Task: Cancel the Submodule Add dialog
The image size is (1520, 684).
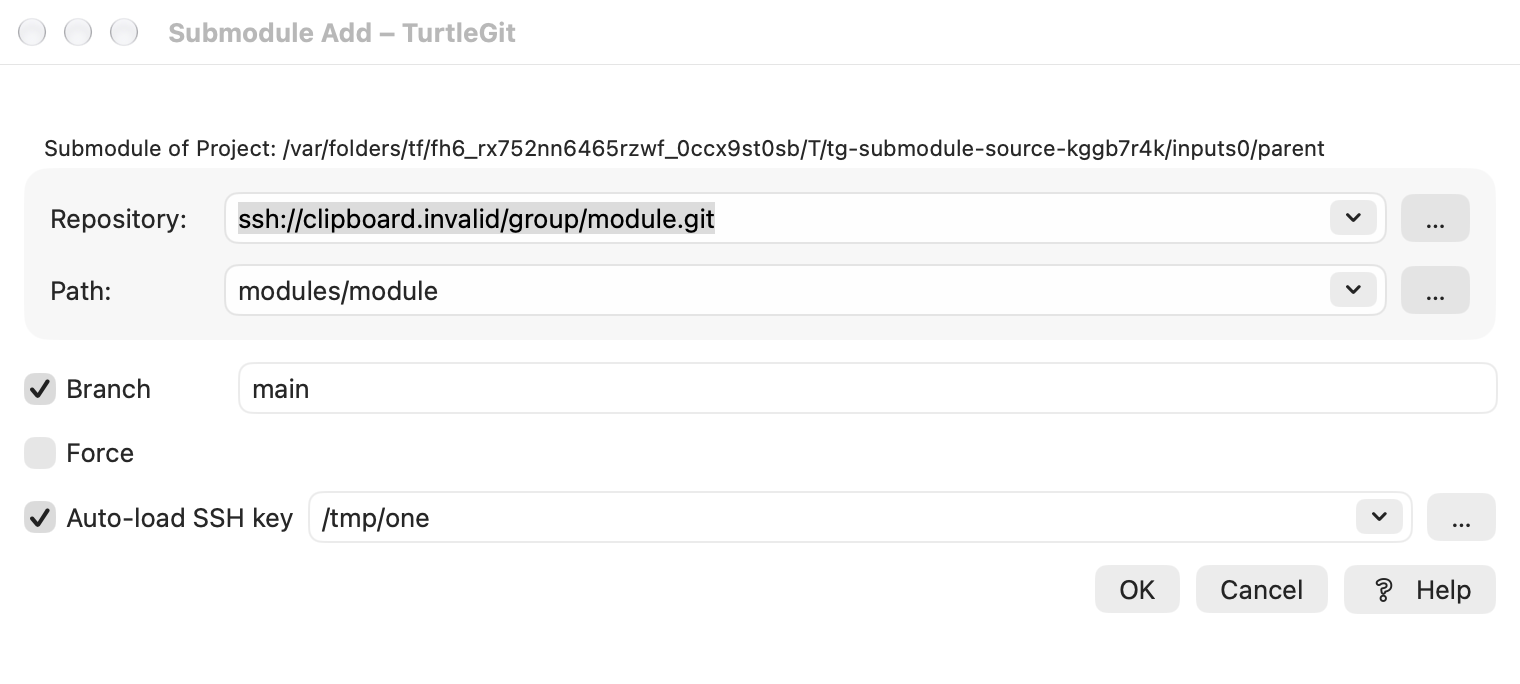Action: [1261, 589]
